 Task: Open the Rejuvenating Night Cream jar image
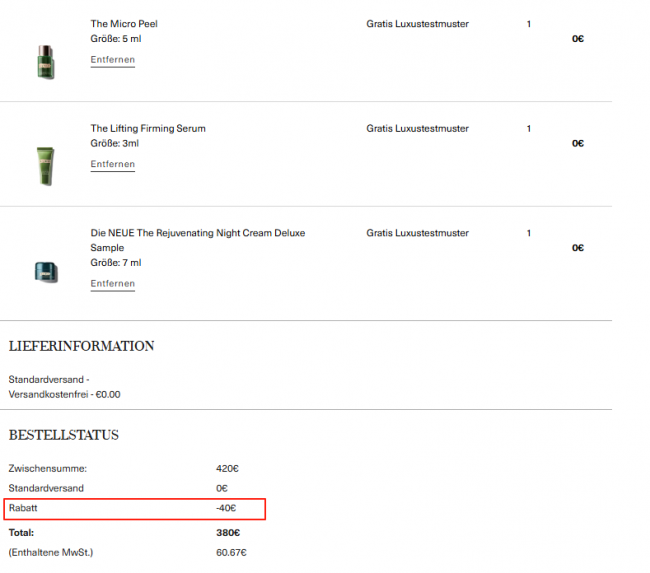point(46,272)
